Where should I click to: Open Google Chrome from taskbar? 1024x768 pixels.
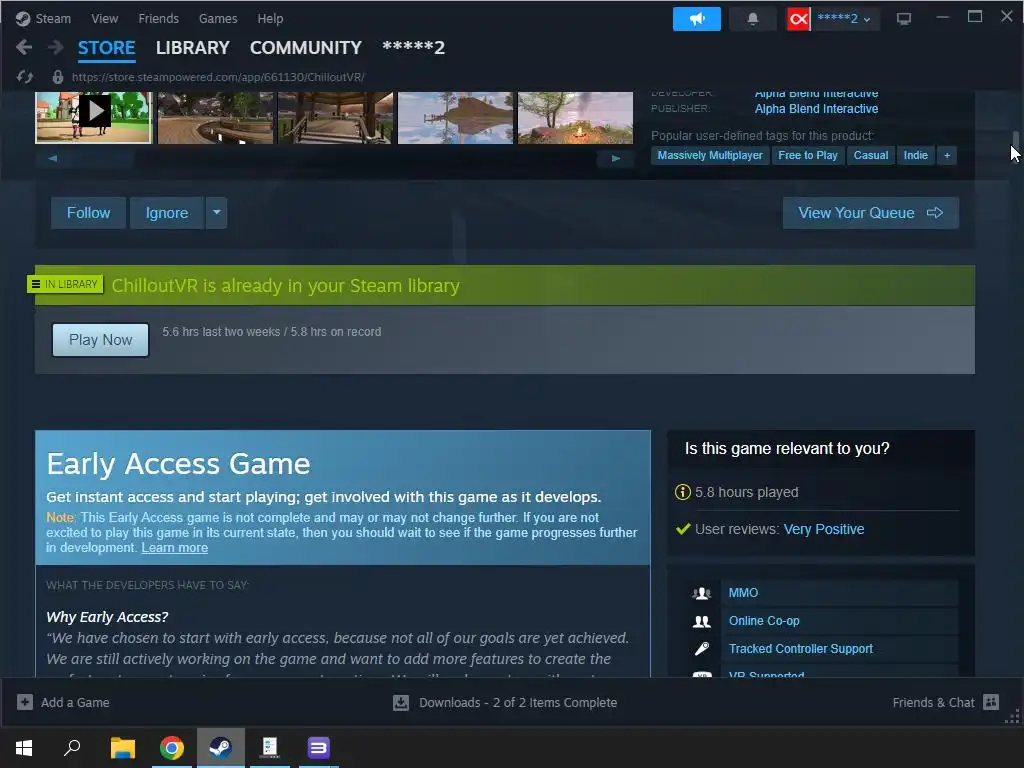[172, 748]
